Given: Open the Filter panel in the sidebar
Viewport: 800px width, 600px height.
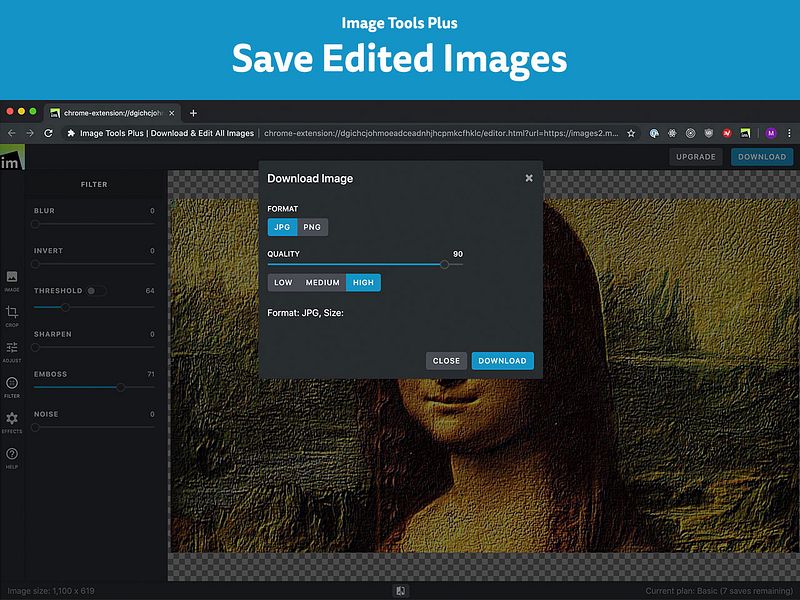Looking at the screenshot, I should 12,387.
